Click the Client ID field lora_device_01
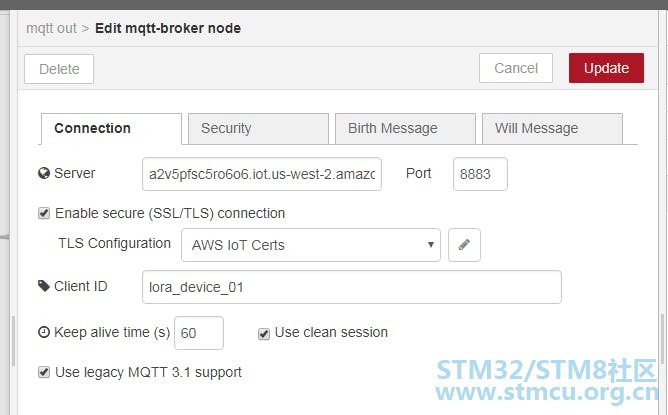Image resolution: width=668 pixels, height=415 pixels. pyautogui.click(x=351, y=287)
